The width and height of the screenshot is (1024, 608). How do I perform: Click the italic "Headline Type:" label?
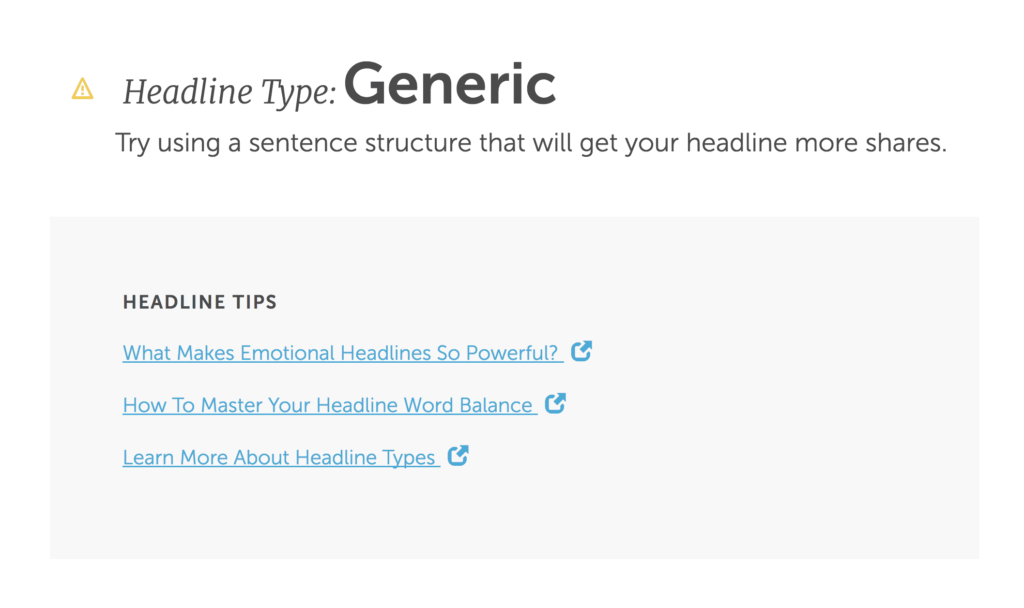pos(229,93)
